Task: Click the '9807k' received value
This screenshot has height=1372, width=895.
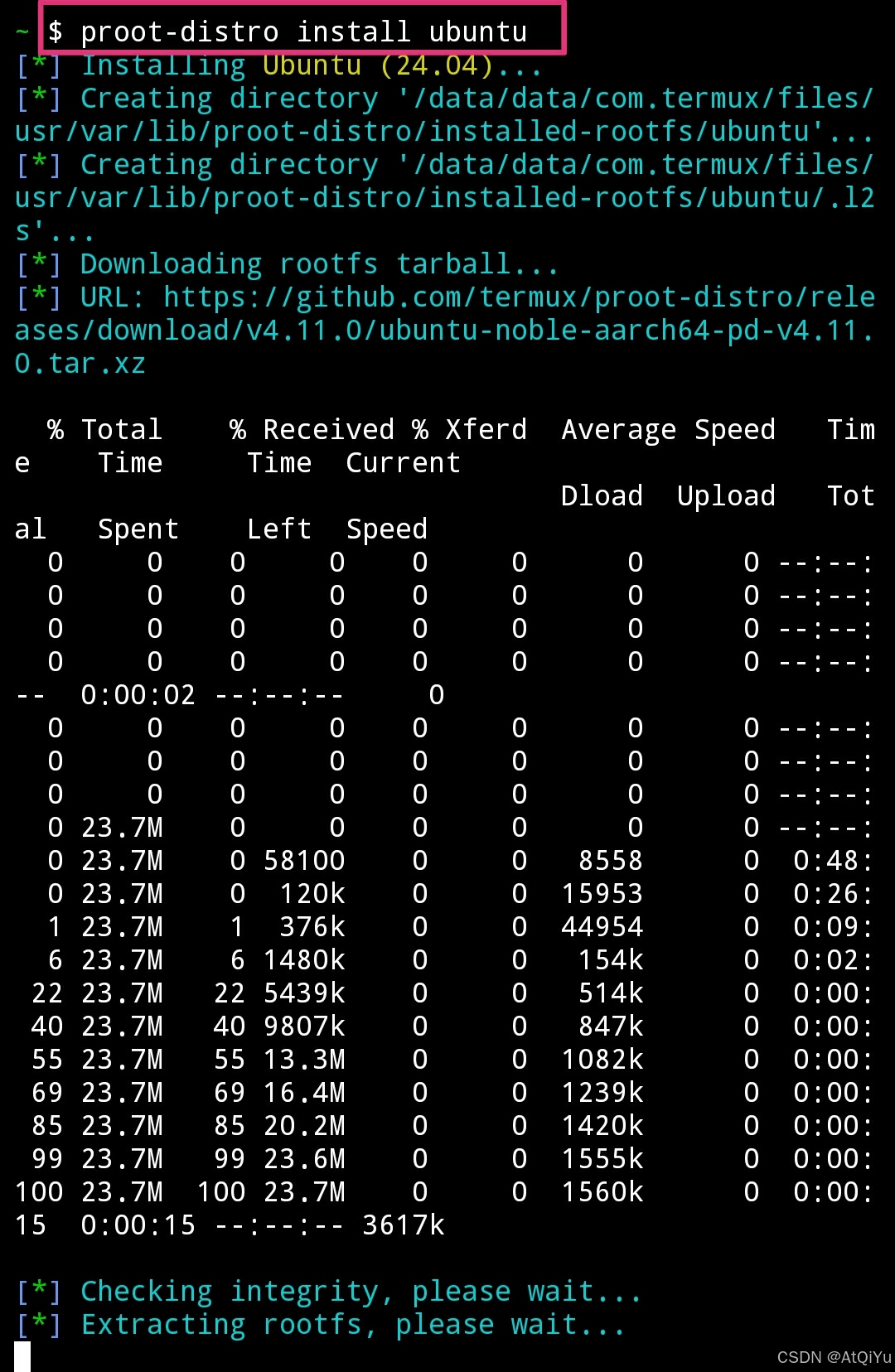Action: click(304, 1026)
